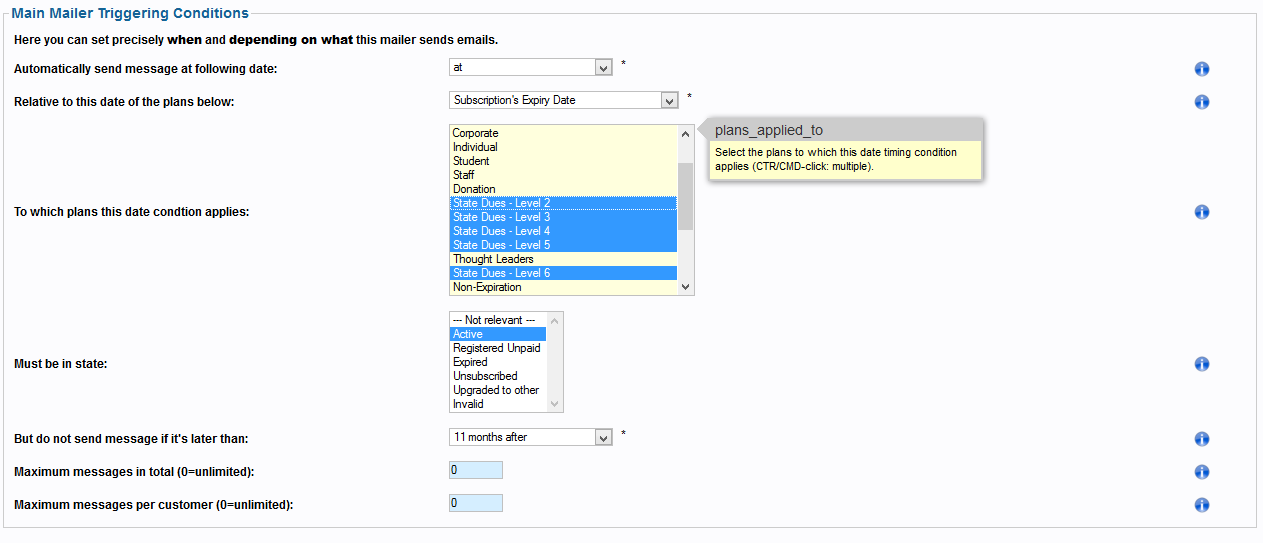Select 'State Dues - Level 6' plan
The width and height of the screenshot is (1263, 543).
(x=563, y=273)
